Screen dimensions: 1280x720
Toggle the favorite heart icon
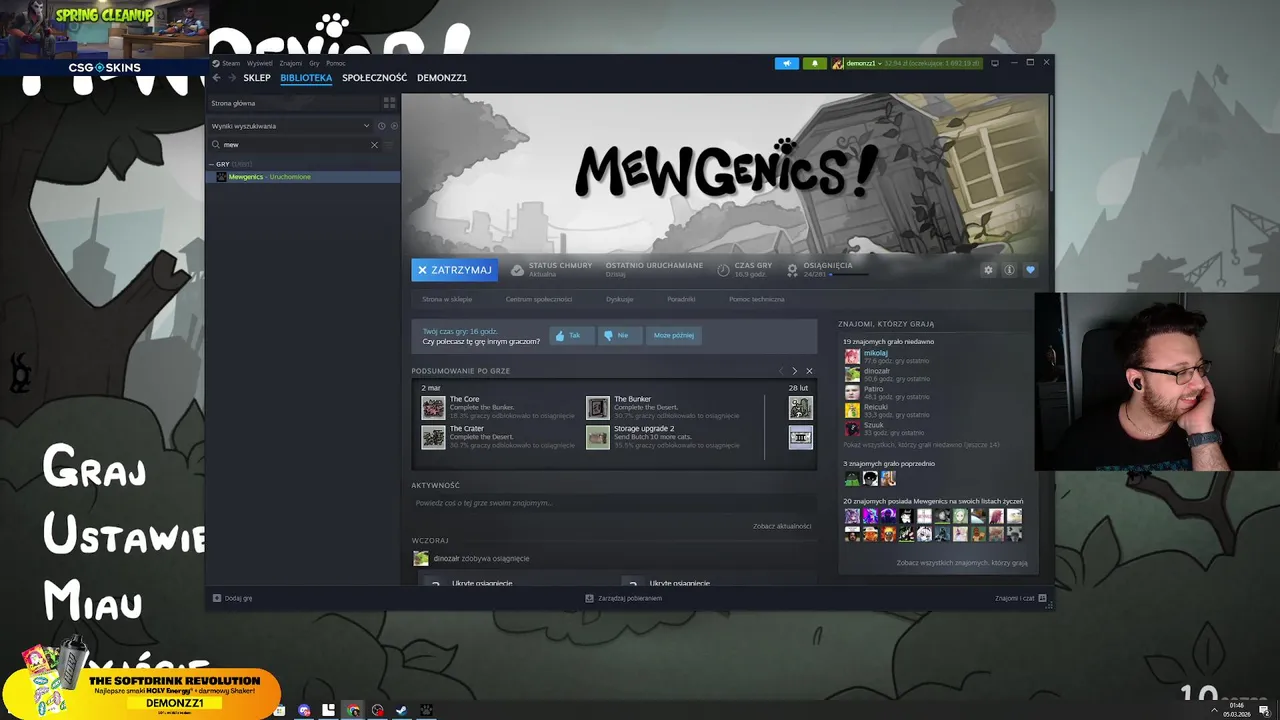tap(1030, 270)
